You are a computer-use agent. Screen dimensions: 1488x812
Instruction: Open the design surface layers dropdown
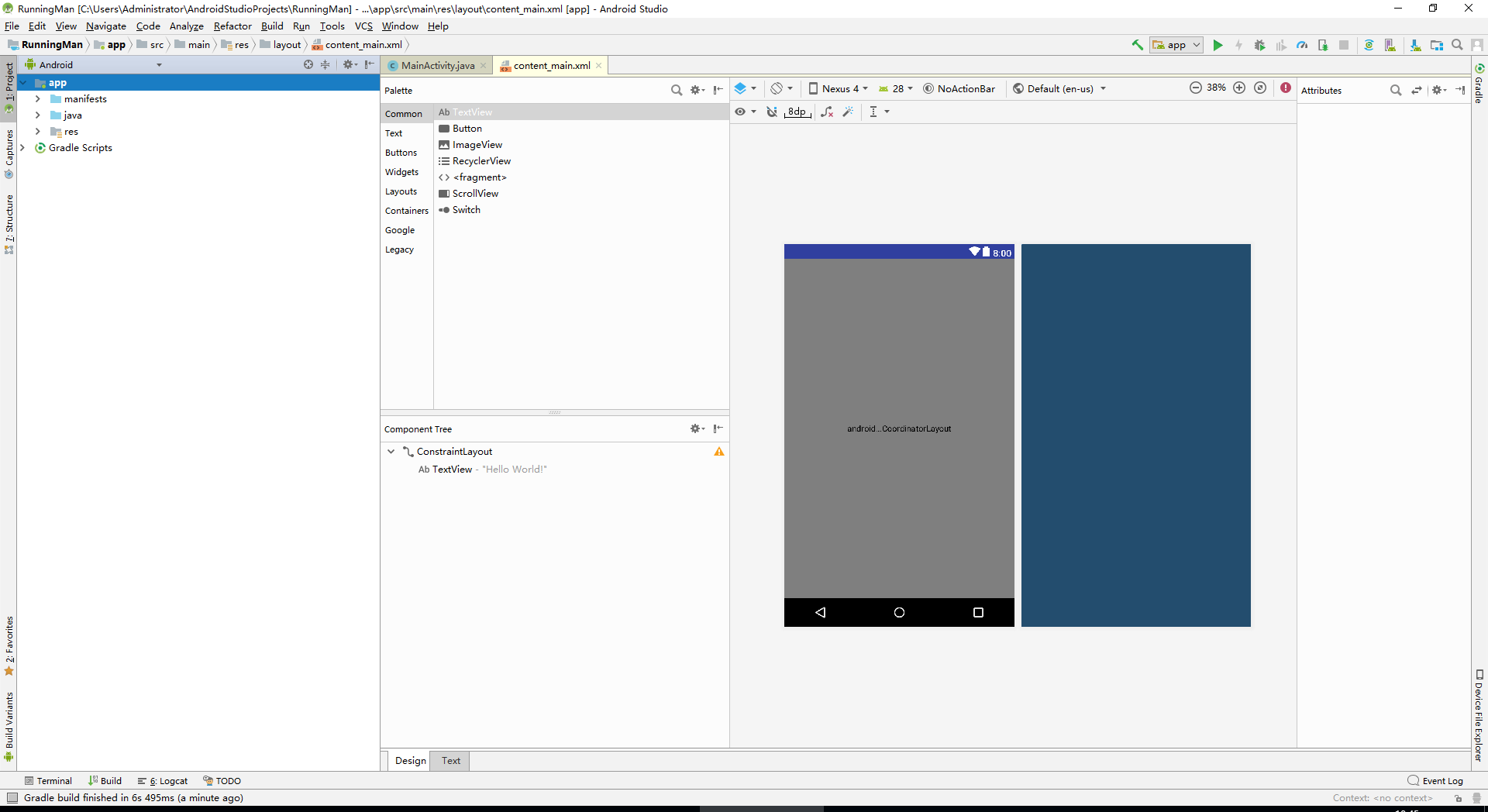coord(745,88)
